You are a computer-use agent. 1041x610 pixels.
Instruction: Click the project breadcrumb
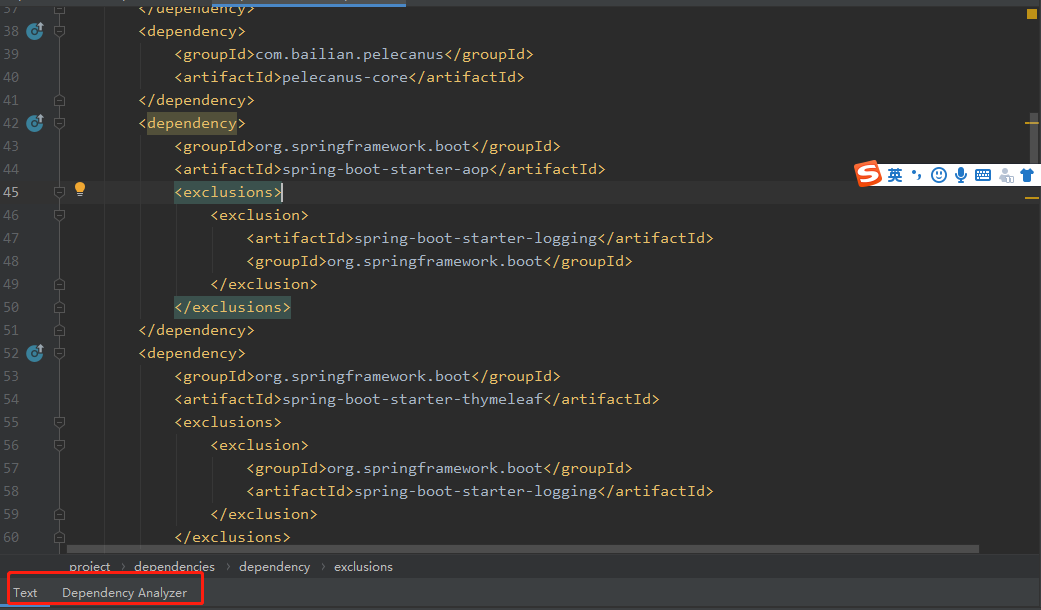point(90,567)
